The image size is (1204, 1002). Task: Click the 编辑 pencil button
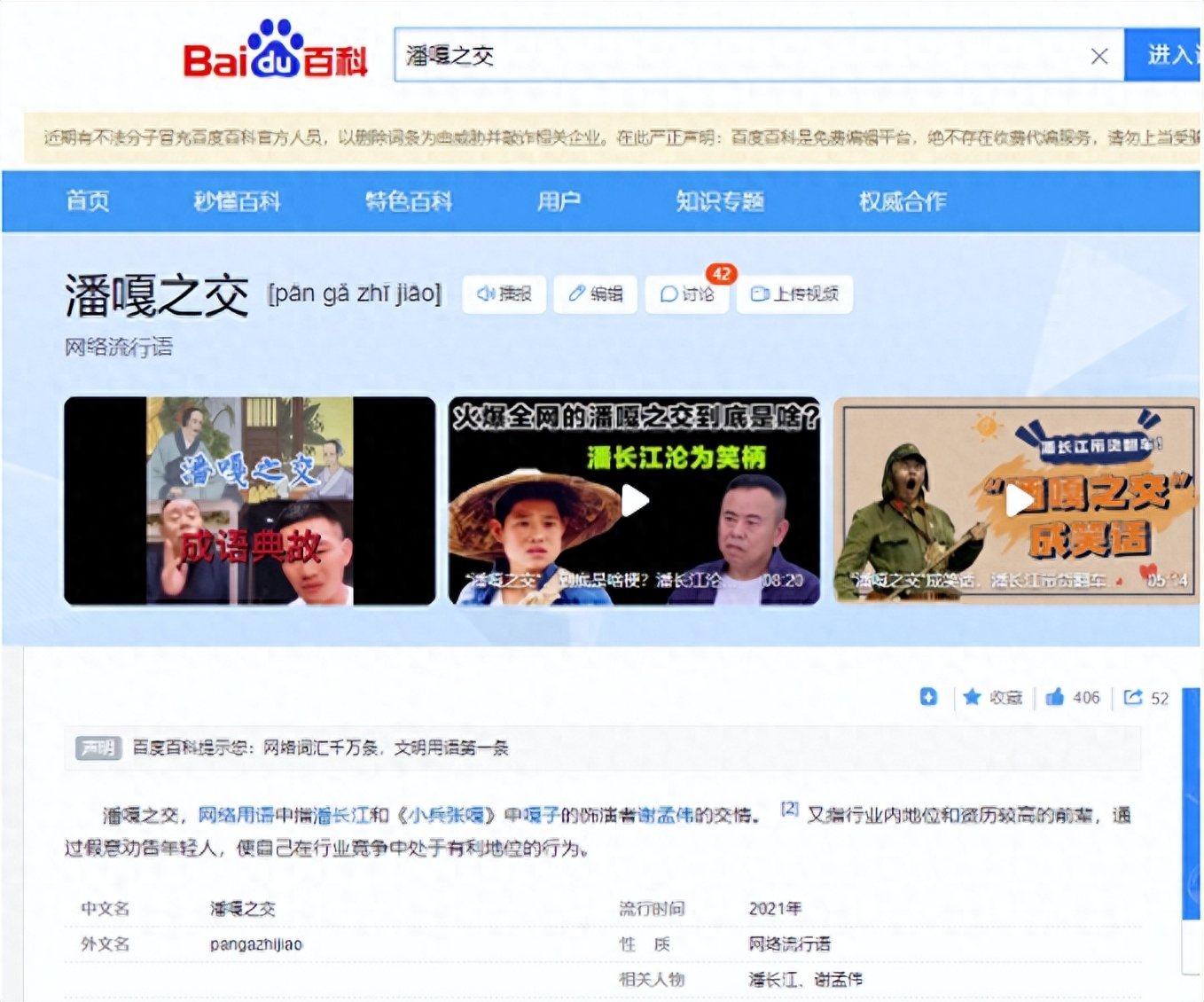pyautogui.click(x=596, y=294)
